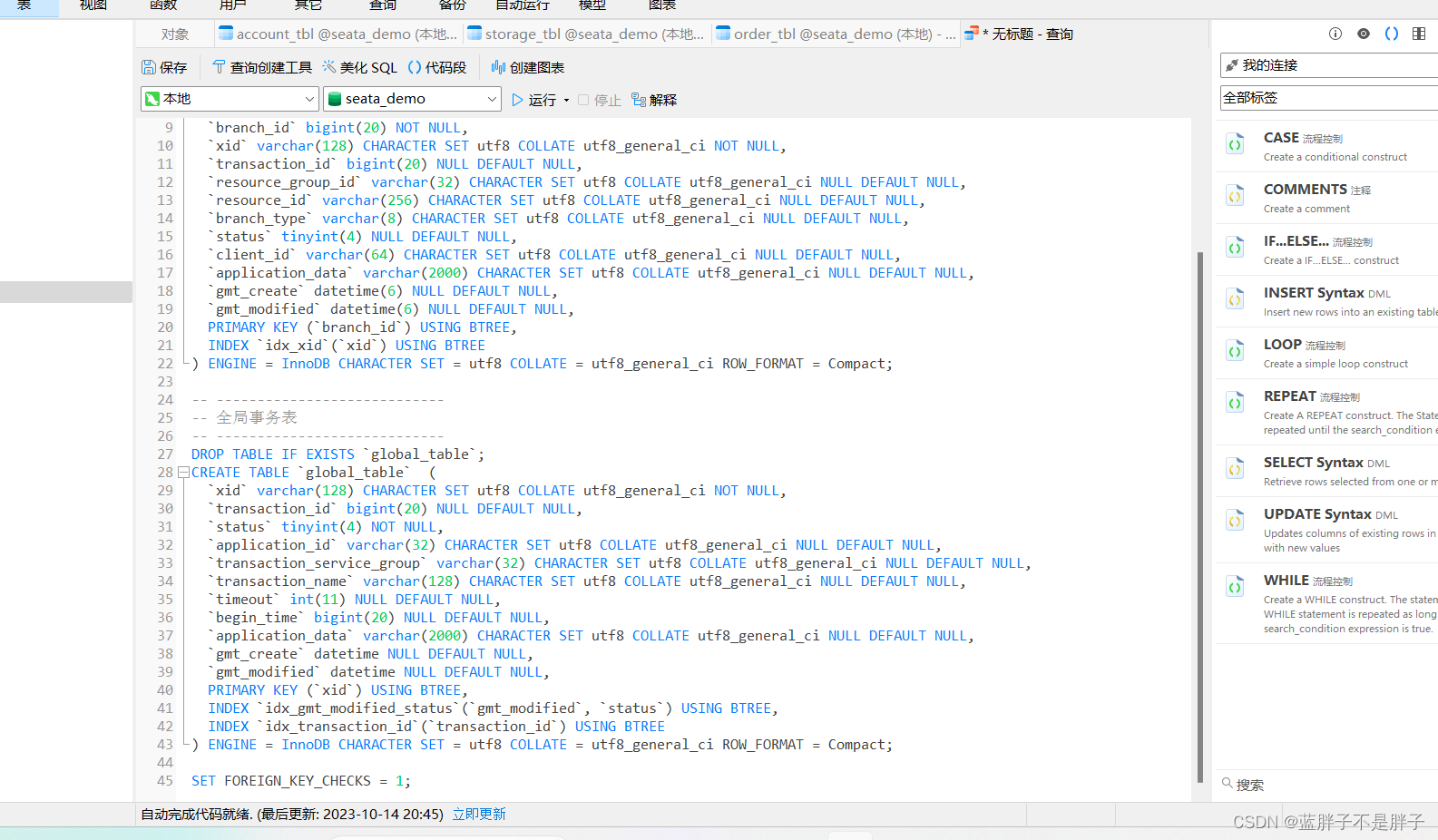Open the 函数 toolbar item
The height and width of the screenshot is (840, 1438).
tap(163, 5)
